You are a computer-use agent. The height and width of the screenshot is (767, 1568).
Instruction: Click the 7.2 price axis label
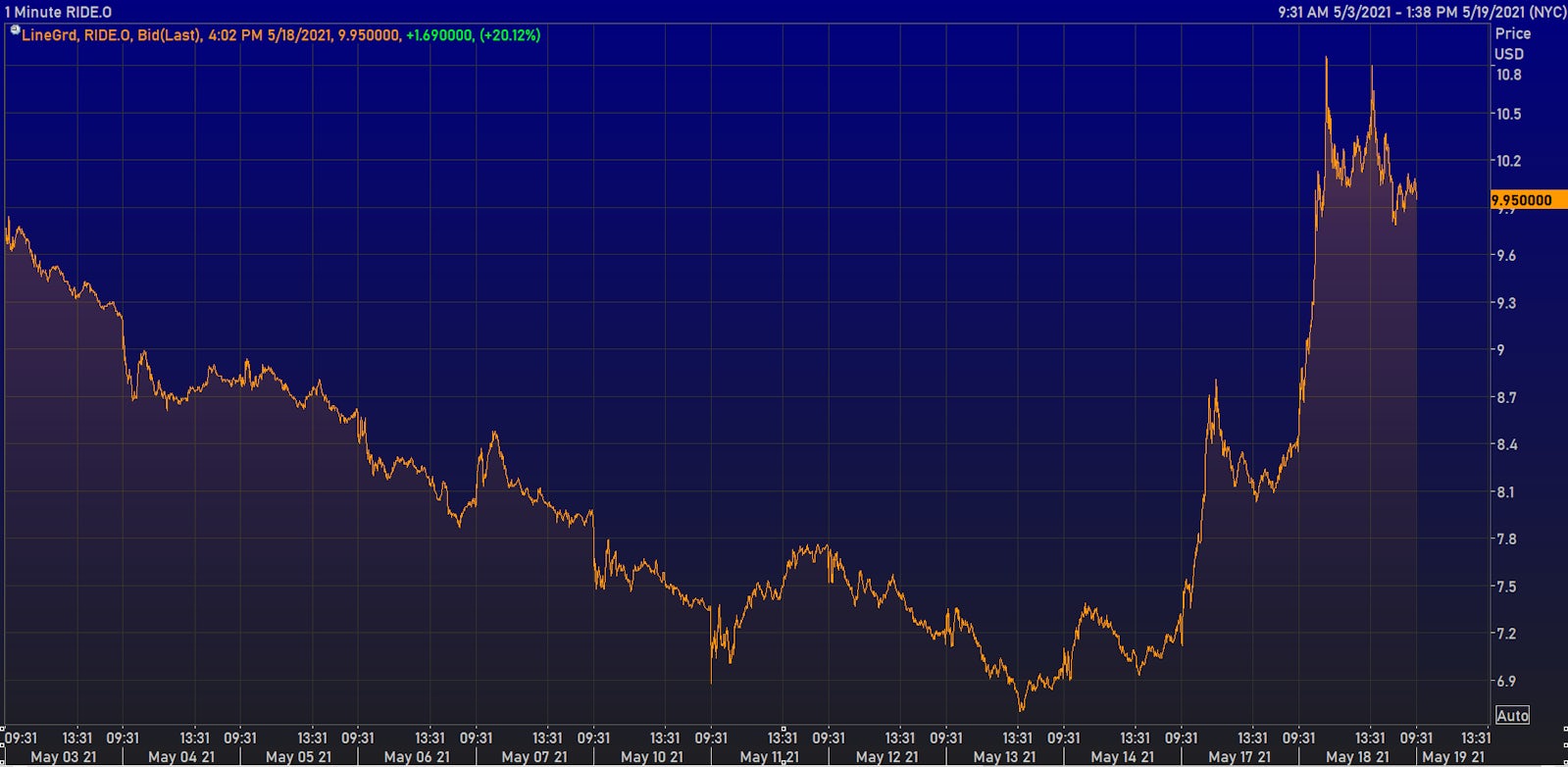pos(1505,634)
